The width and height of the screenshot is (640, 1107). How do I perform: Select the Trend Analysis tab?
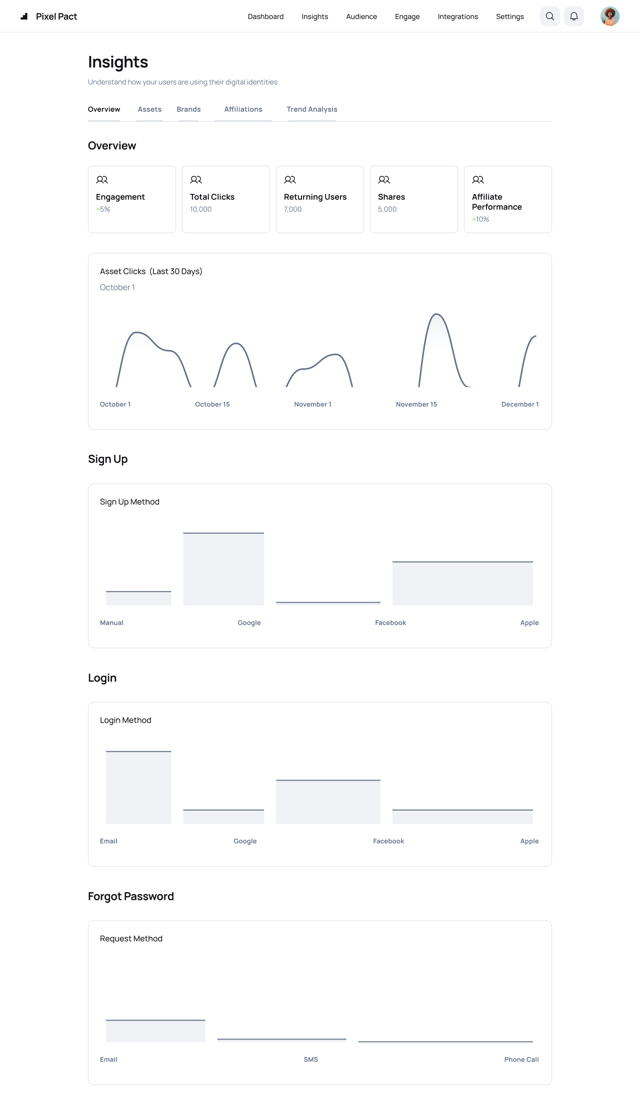tap(312, 109)
